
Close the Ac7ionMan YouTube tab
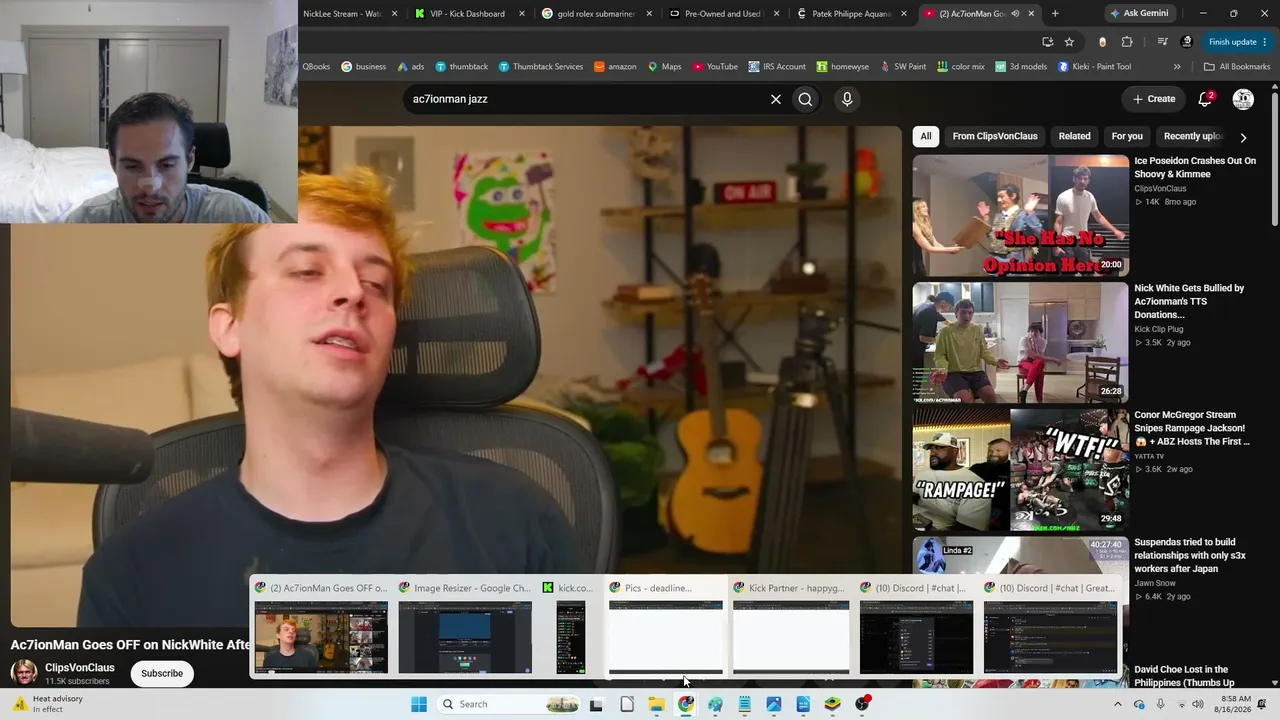pos(1031,14)
